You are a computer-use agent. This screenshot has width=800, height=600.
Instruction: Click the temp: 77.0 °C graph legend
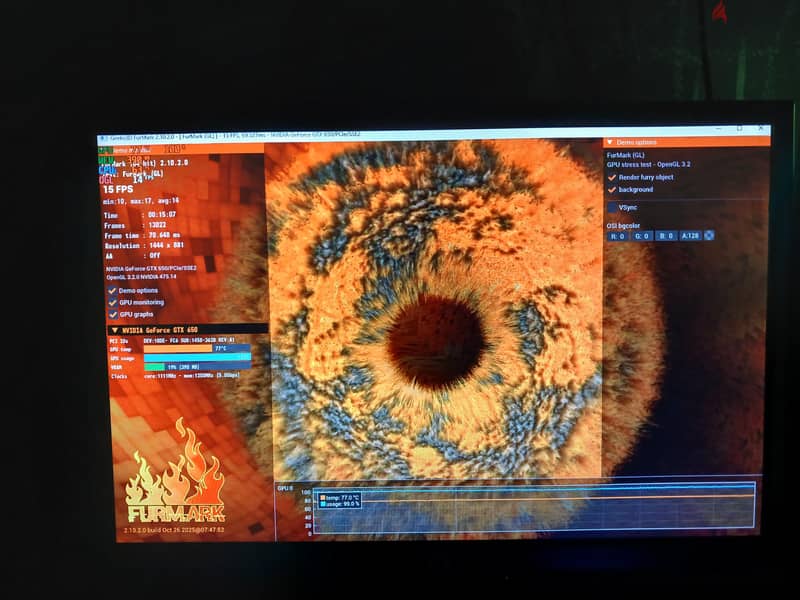coord(340,497)
